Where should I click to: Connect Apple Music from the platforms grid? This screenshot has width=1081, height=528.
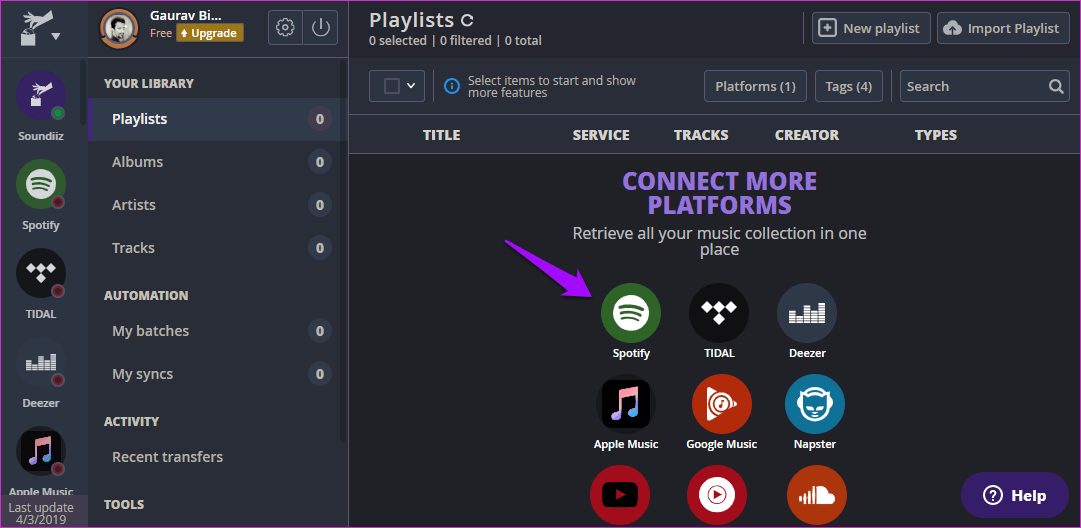(626, 404)
